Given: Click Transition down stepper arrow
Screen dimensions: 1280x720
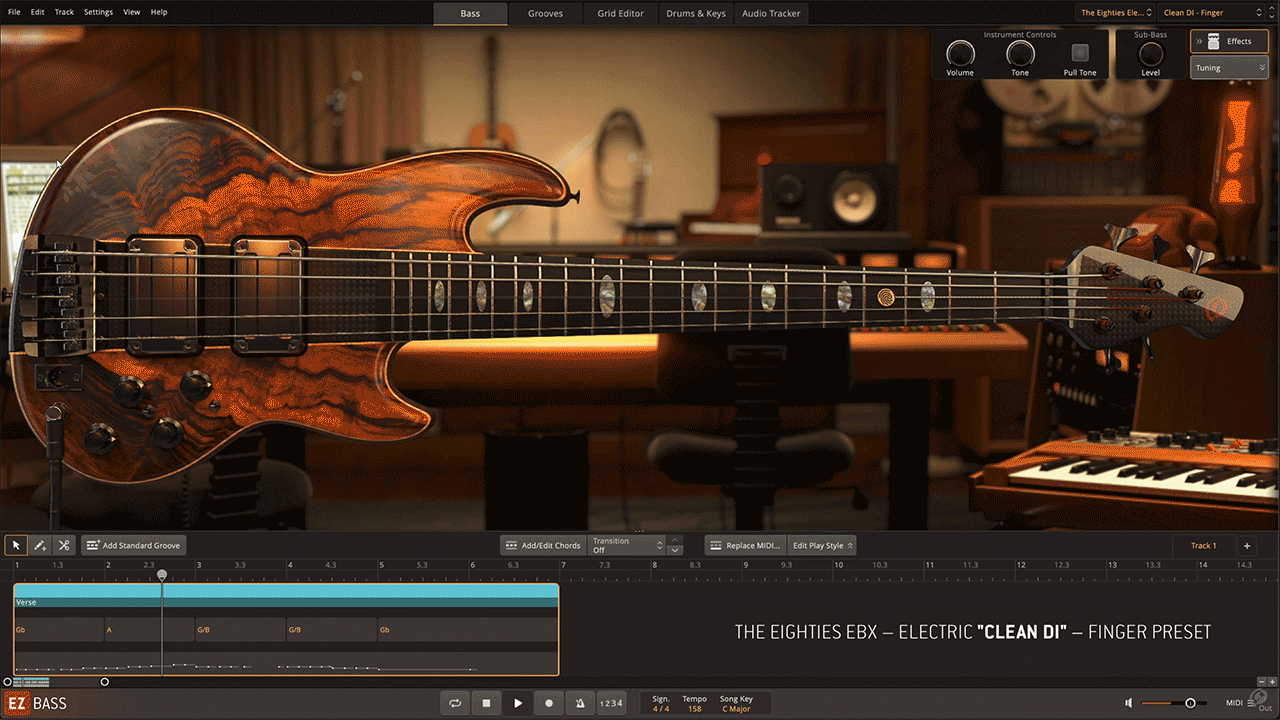Looking at the screenshot, I should point(675,550).
